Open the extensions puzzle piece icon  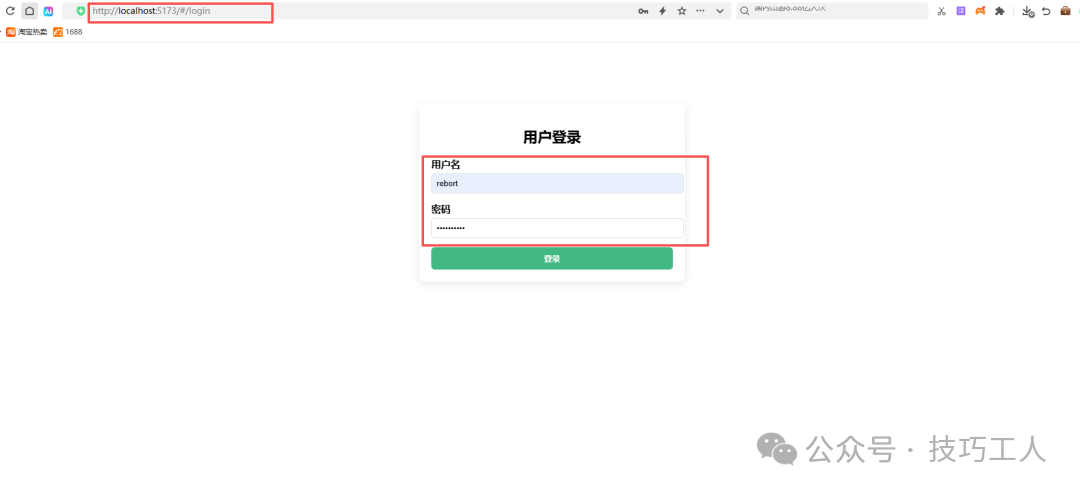tap(999, 11)
